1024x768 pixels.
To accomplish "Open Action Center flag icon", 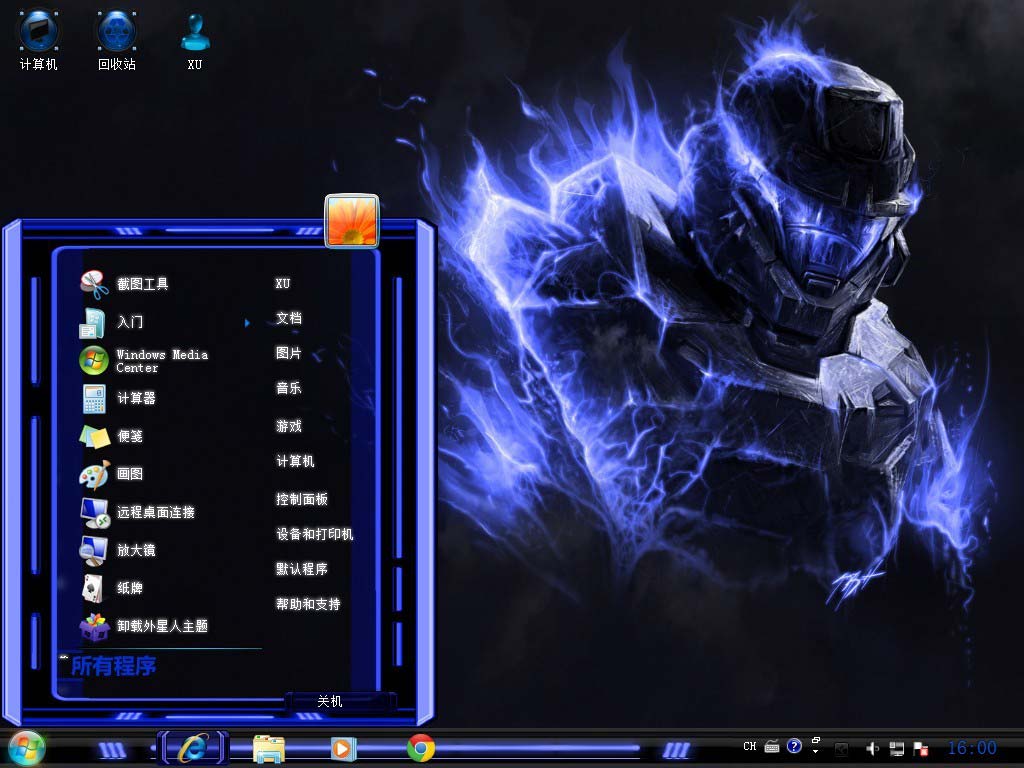I will 921,748.
